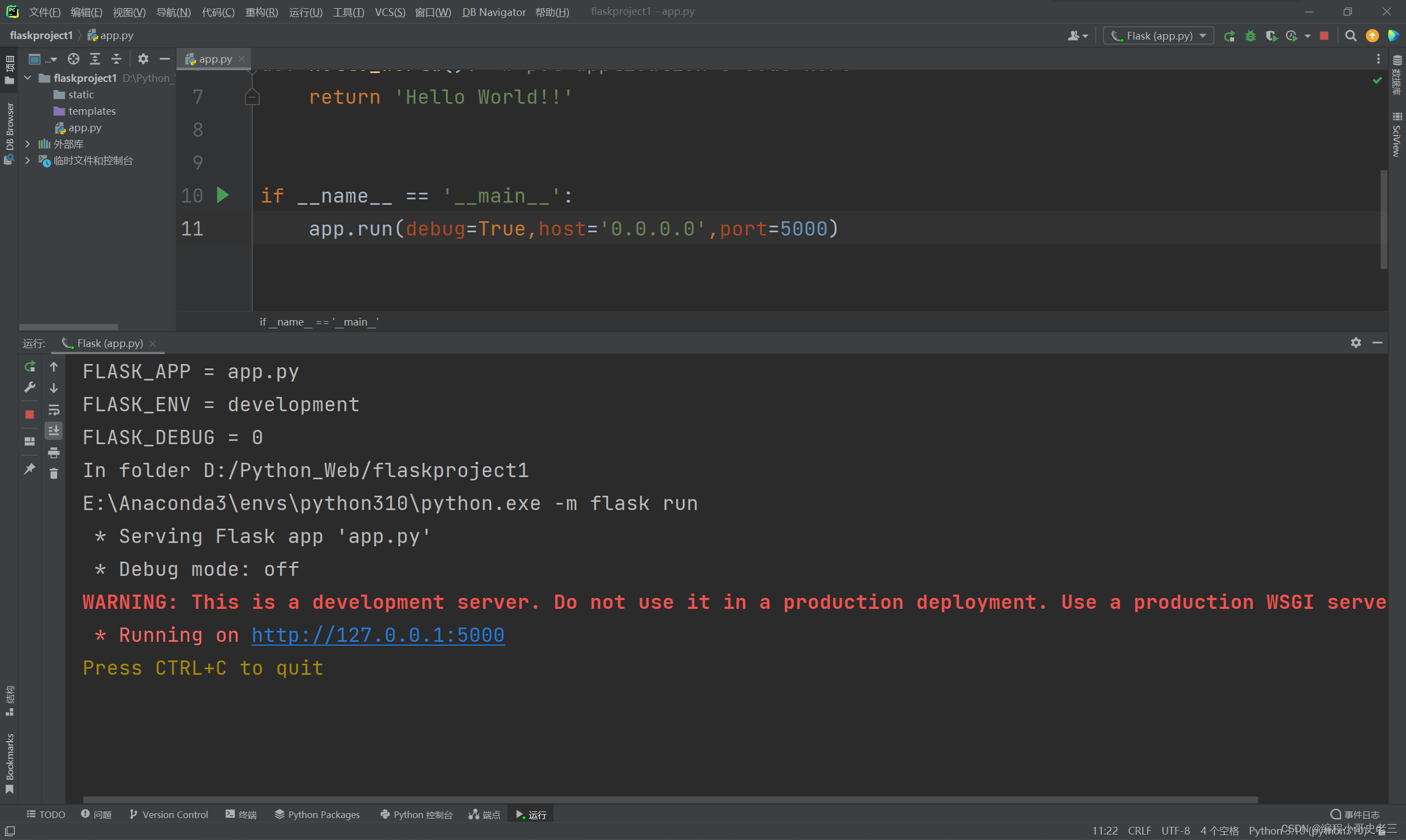This screenshot has width=1406, height=840.
Task: Open link http://127.0.0.1:5000
Action: pos(377,635)
